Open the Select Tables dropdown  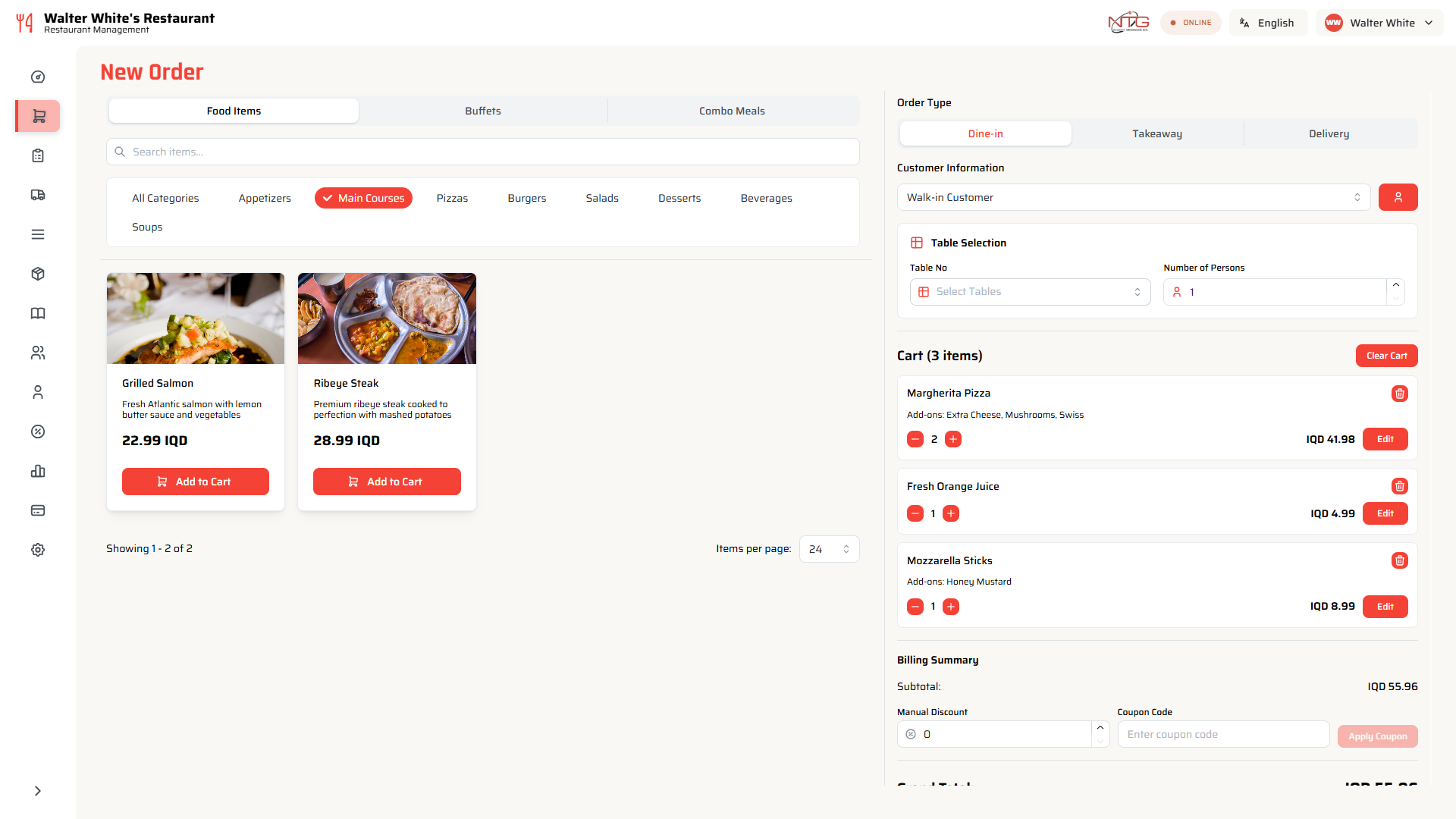tap(1030, 292)
